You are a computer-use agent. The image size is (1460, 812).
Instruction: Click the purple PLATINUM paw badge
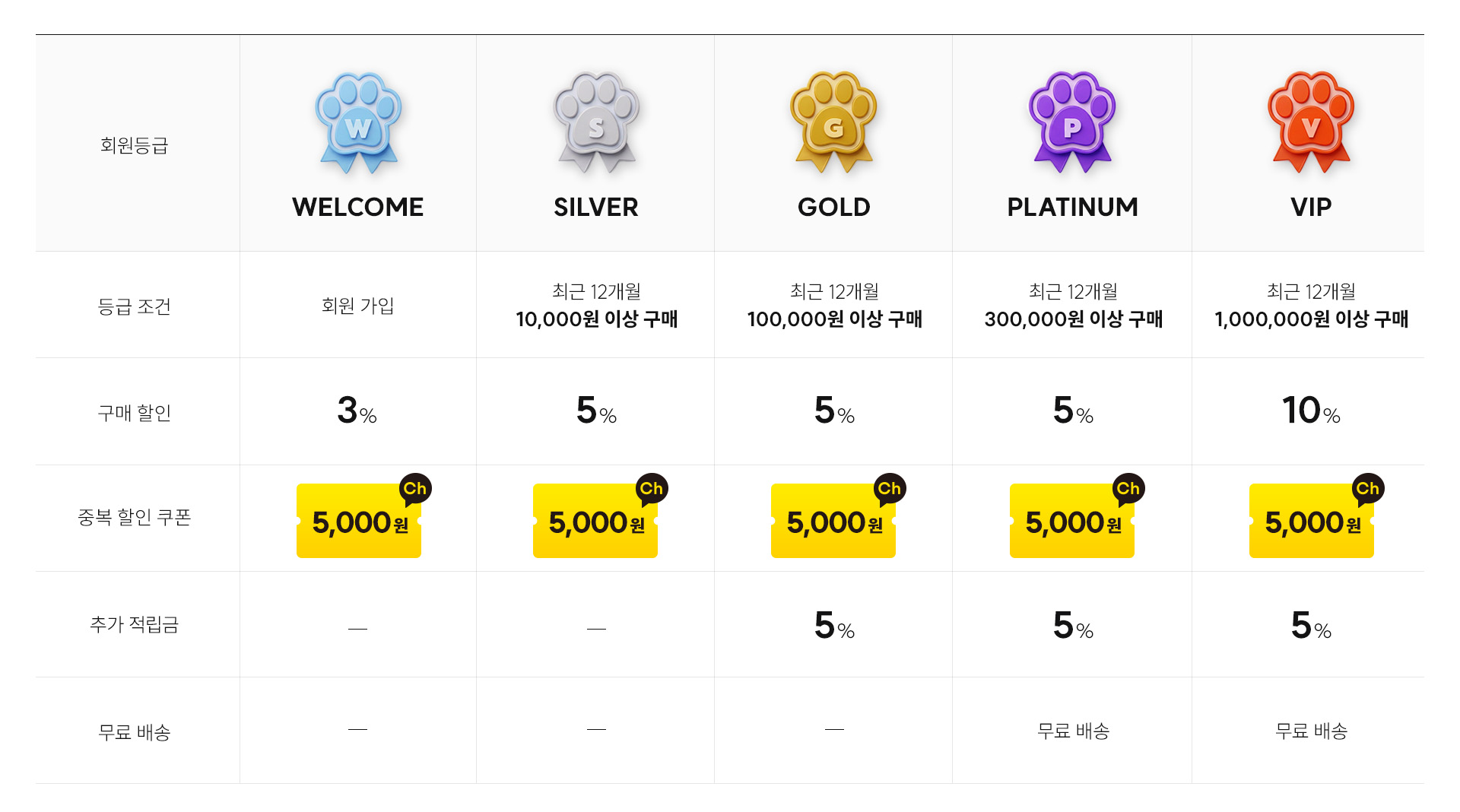[1073, 122]
